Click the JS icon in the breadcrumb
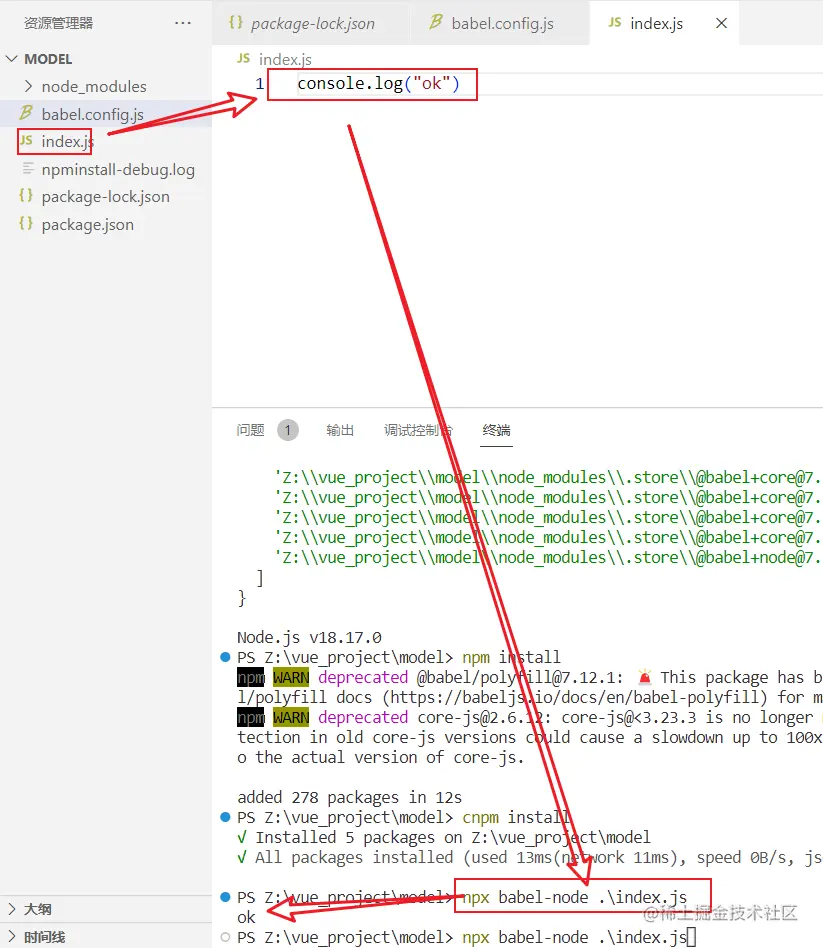 (243, 58)
